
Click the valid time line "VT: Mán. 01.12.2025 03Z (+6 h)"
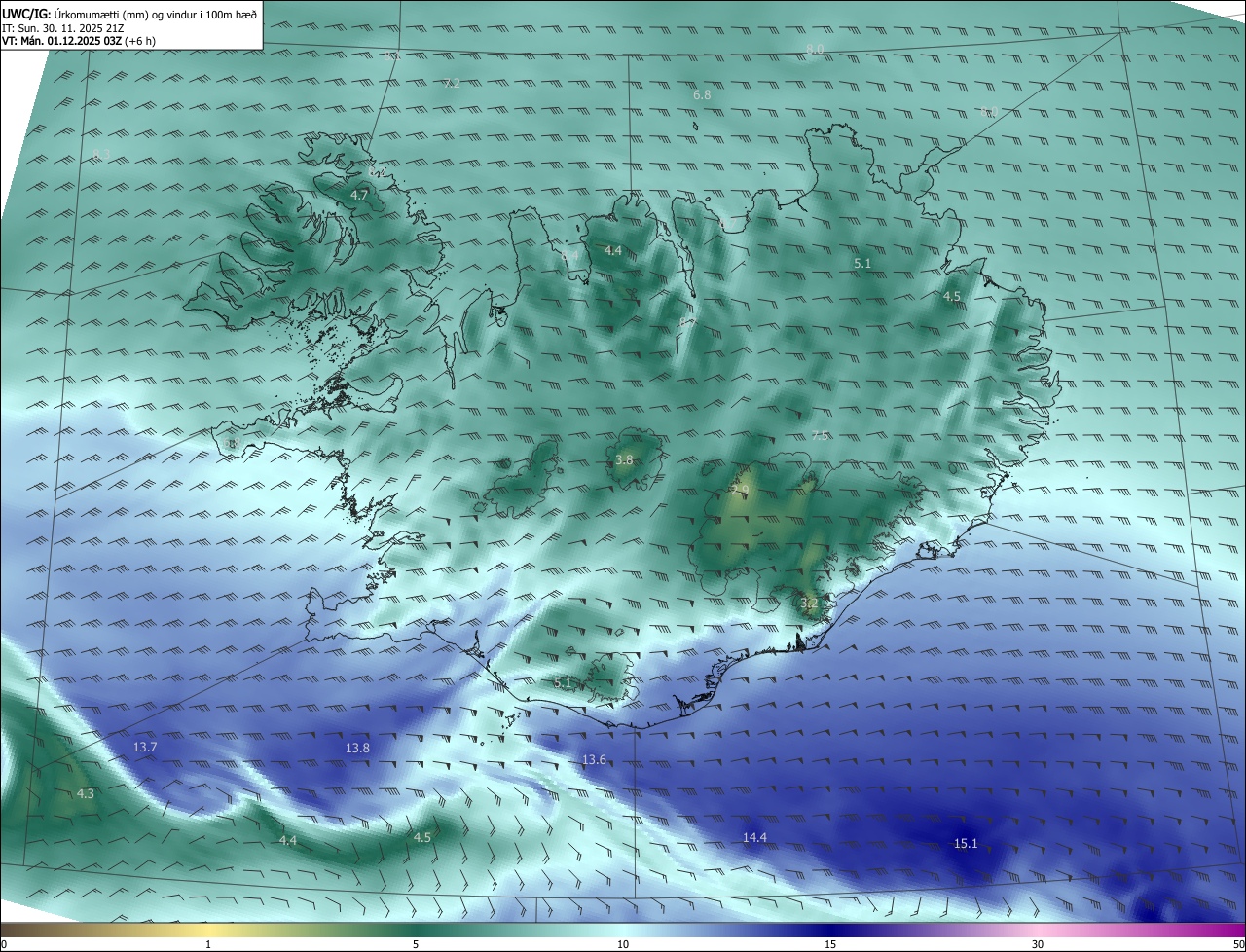(78, 42)
